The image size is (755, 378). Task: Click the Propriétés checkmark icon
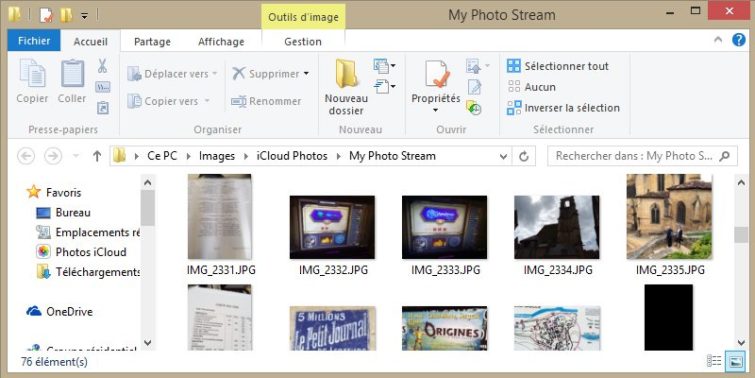point(437,74)
